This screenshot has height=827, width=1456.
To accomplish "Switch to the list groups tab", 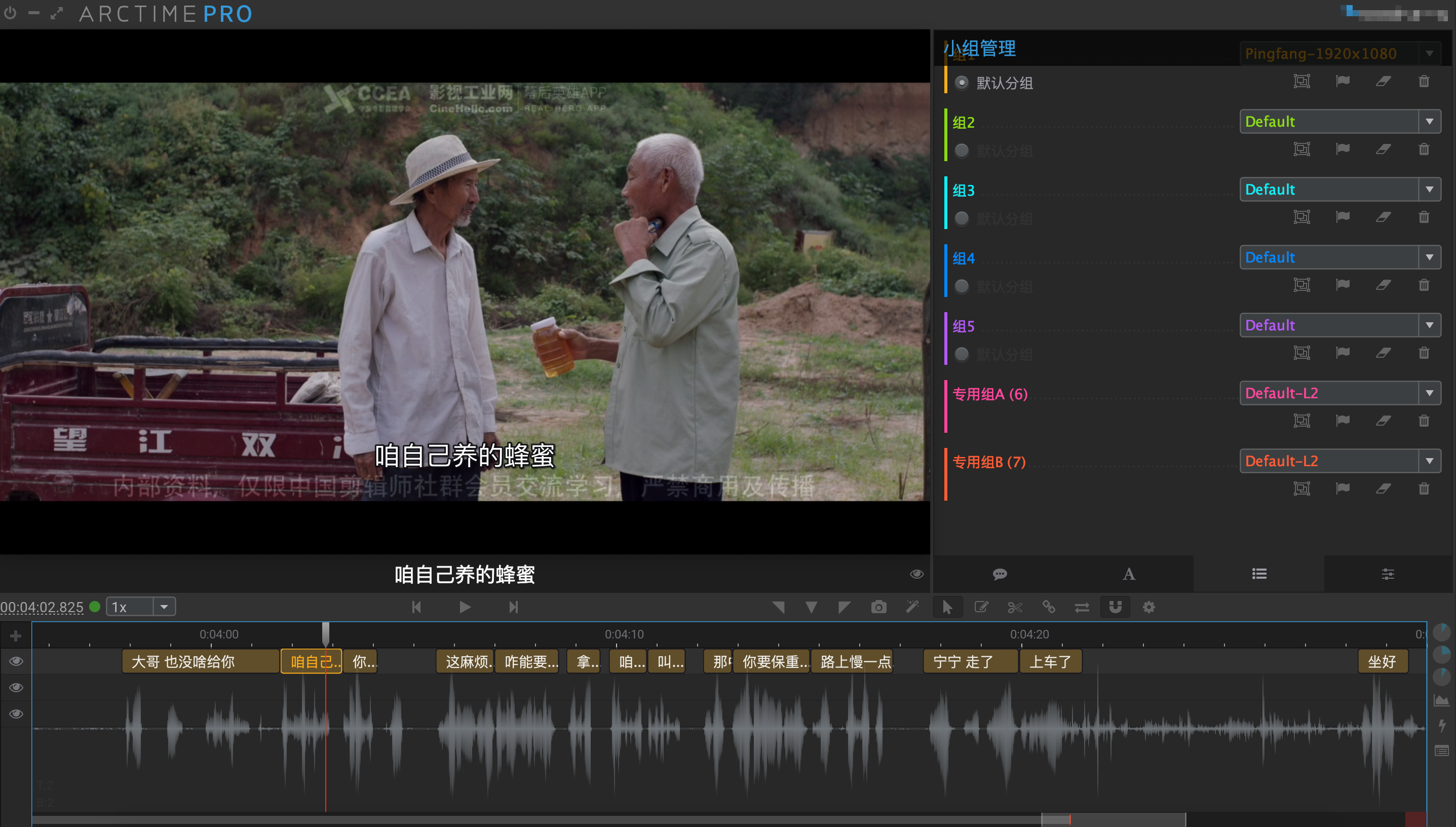I will (x=1259, y=574).
